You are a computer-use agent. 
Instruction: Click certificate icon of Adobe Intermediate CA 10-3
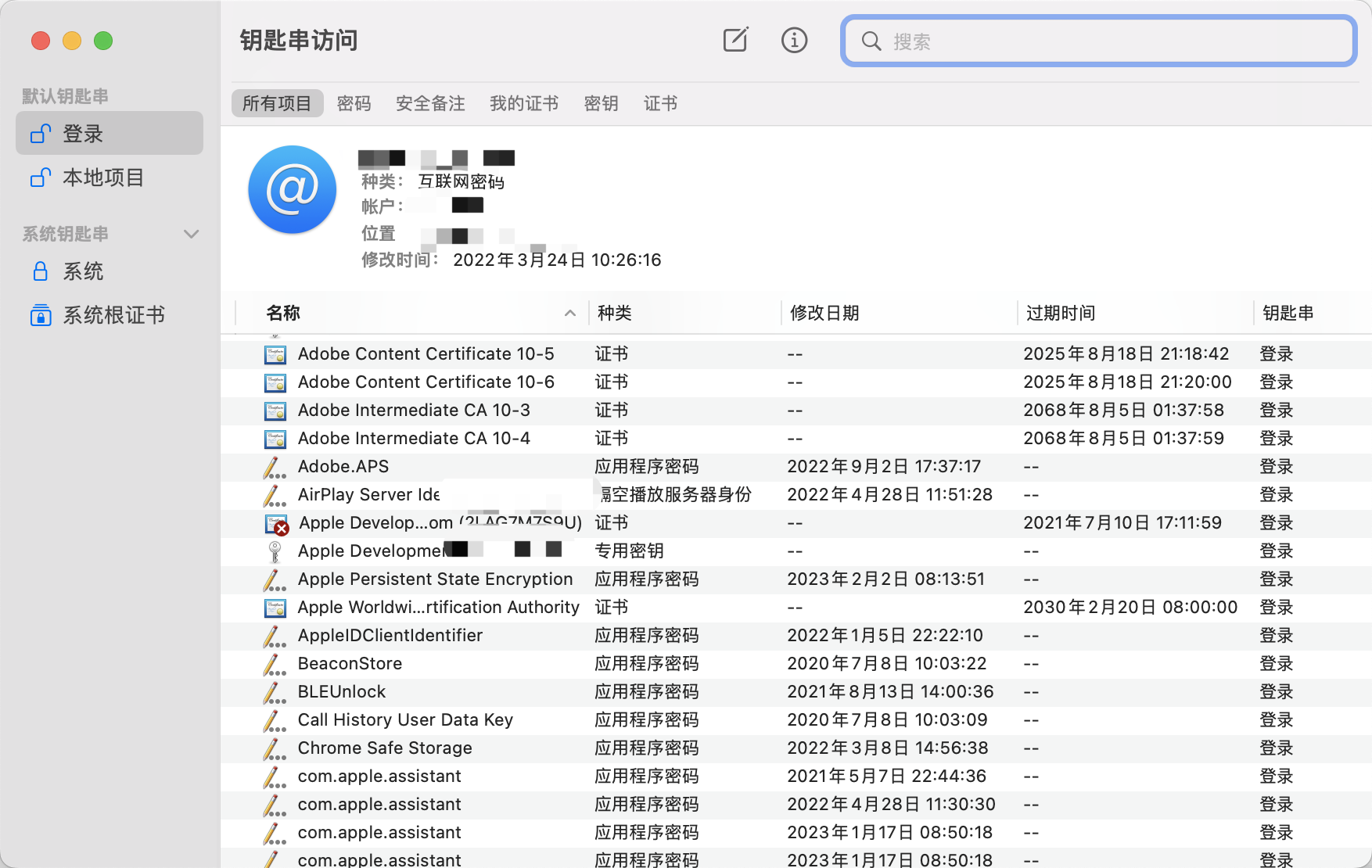pos(275,411)
